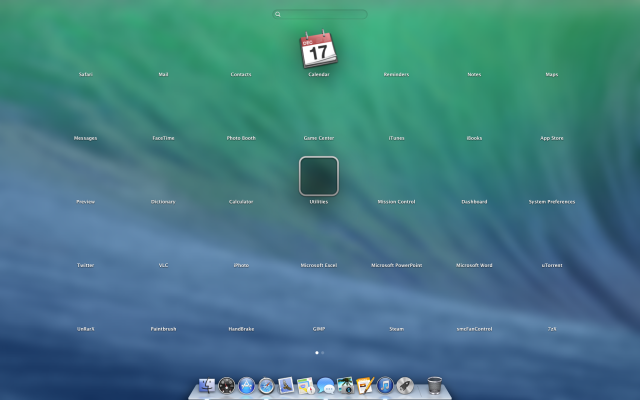Click the Mission Control app label
Viewport: 640px width, 400px height.
click(396, 202)
